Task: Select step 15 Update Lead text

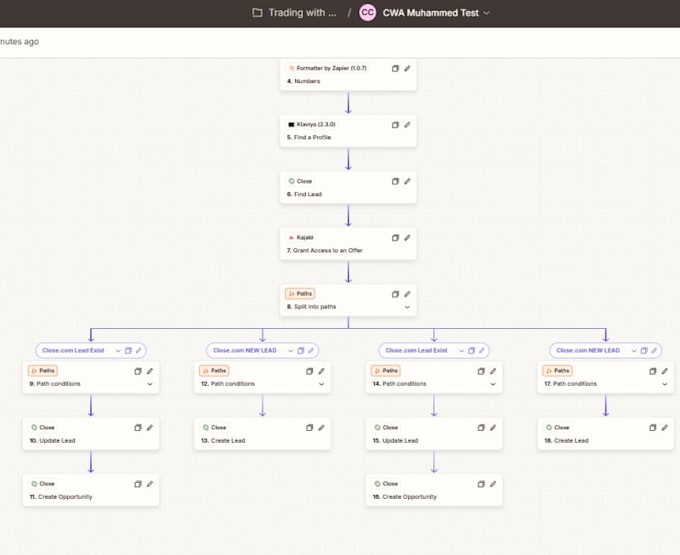Action: tap(395, 441)
